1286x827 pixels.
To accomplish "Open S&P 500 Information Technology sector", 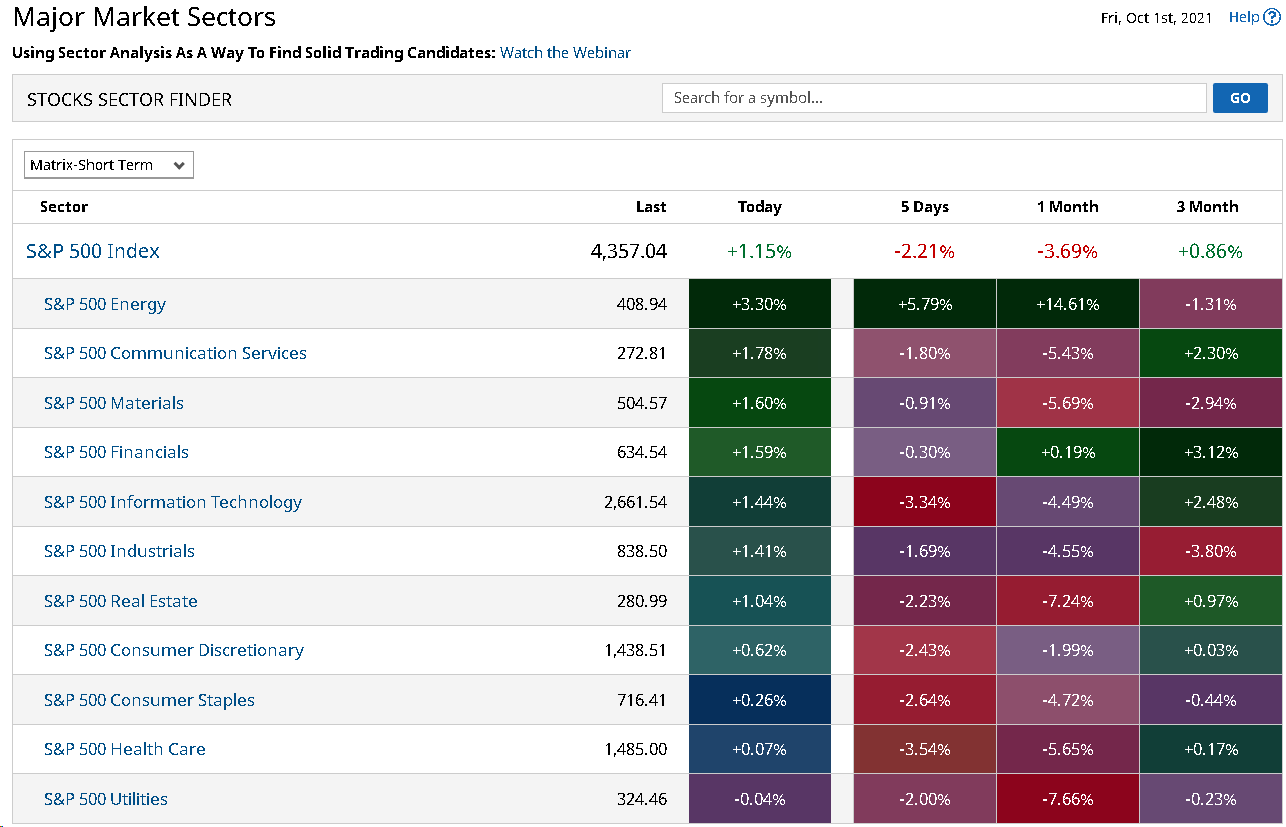I will pos(173,502).
